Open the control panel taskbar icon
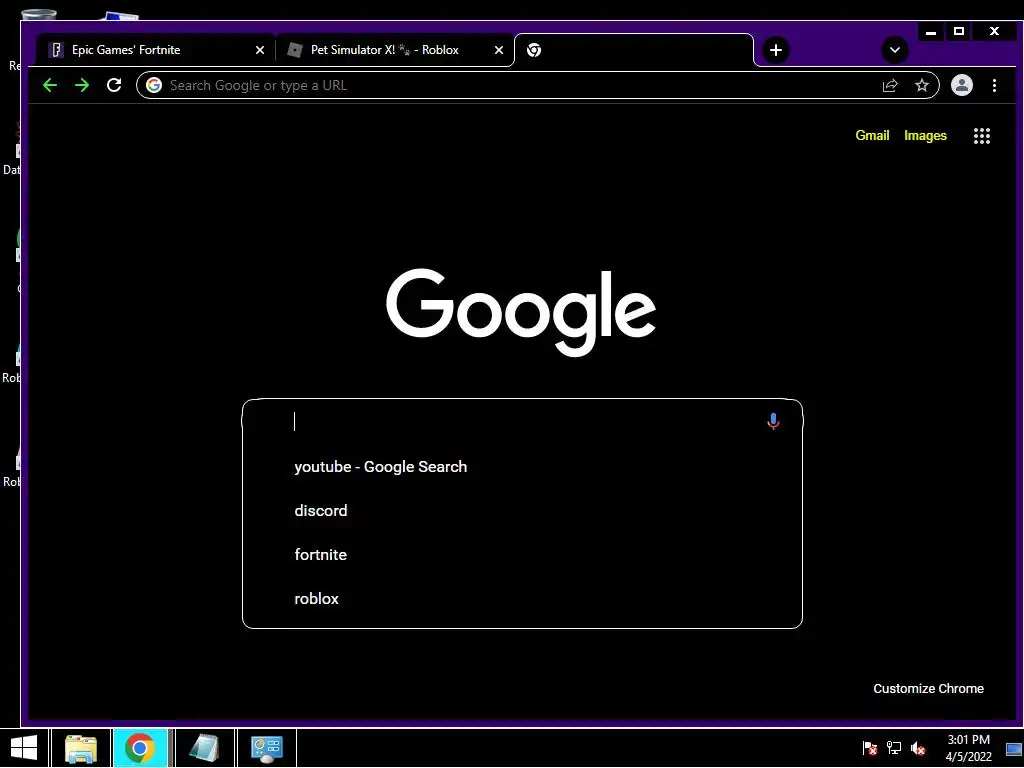This screenshot has height=768, width=1024. point(266,748)
